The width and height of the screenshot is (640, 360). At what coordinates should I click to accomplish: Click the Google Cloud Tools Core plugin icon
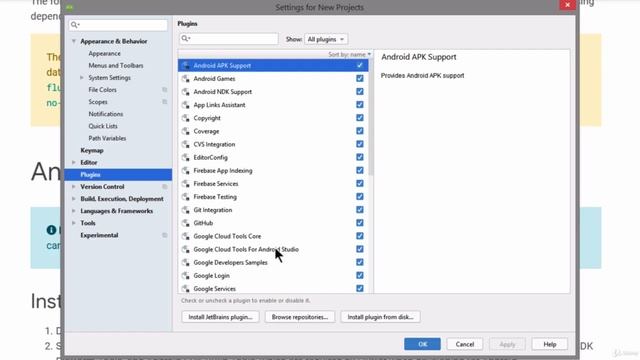tap(186, 236)
